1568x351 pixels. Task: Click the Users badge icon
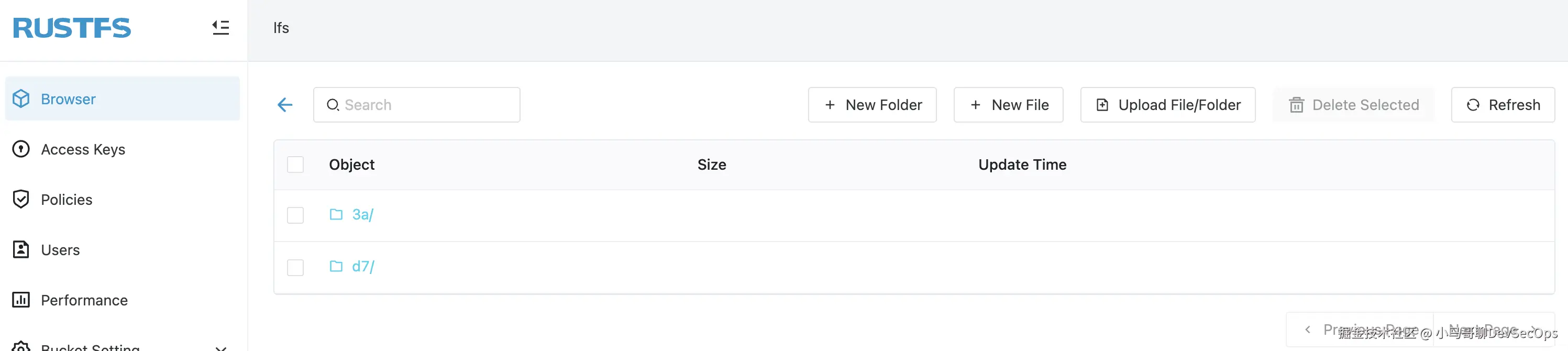click(x=21, y=250)
